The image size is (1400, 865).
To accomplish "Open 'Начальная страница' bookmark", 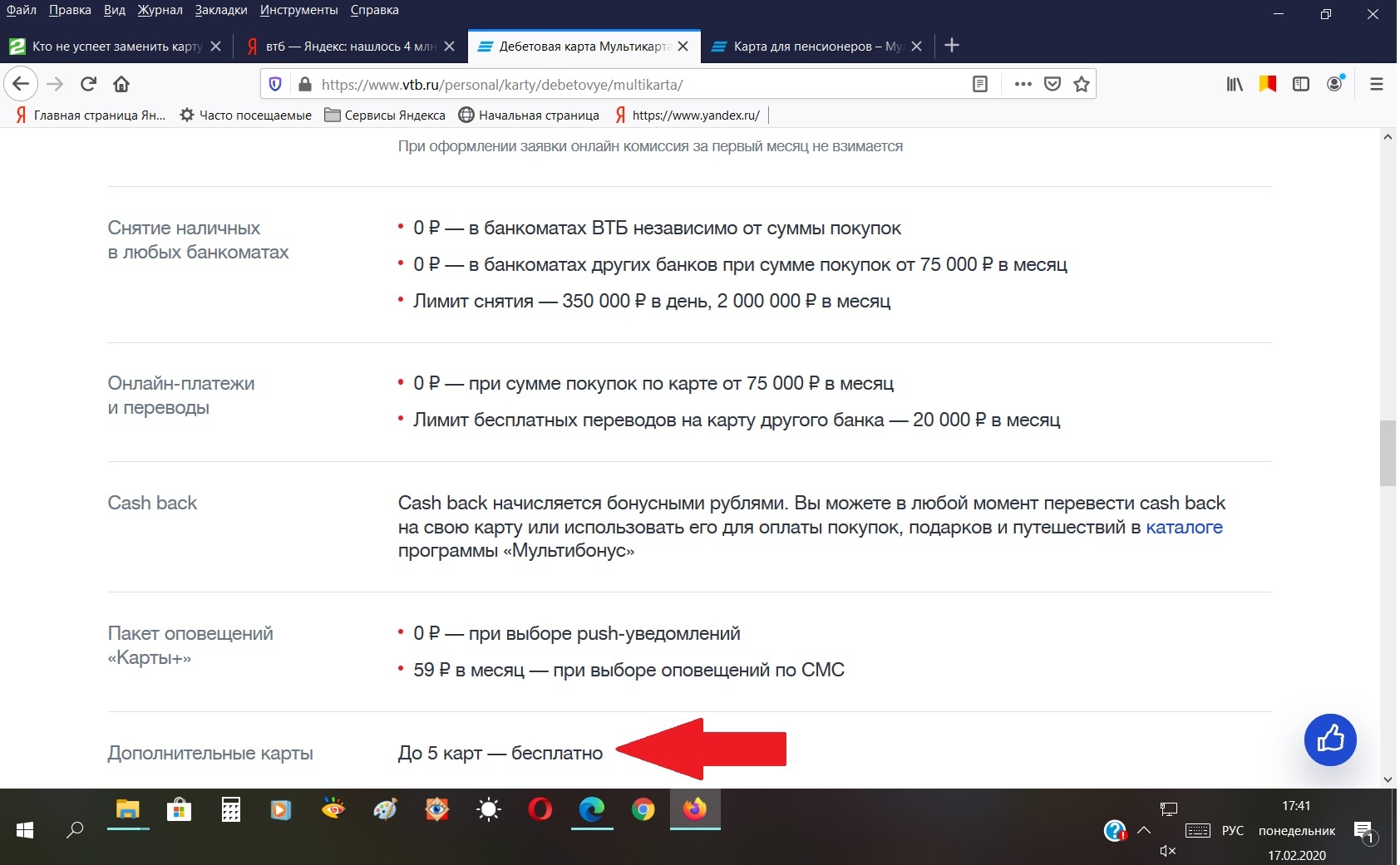I will point(529,115).
